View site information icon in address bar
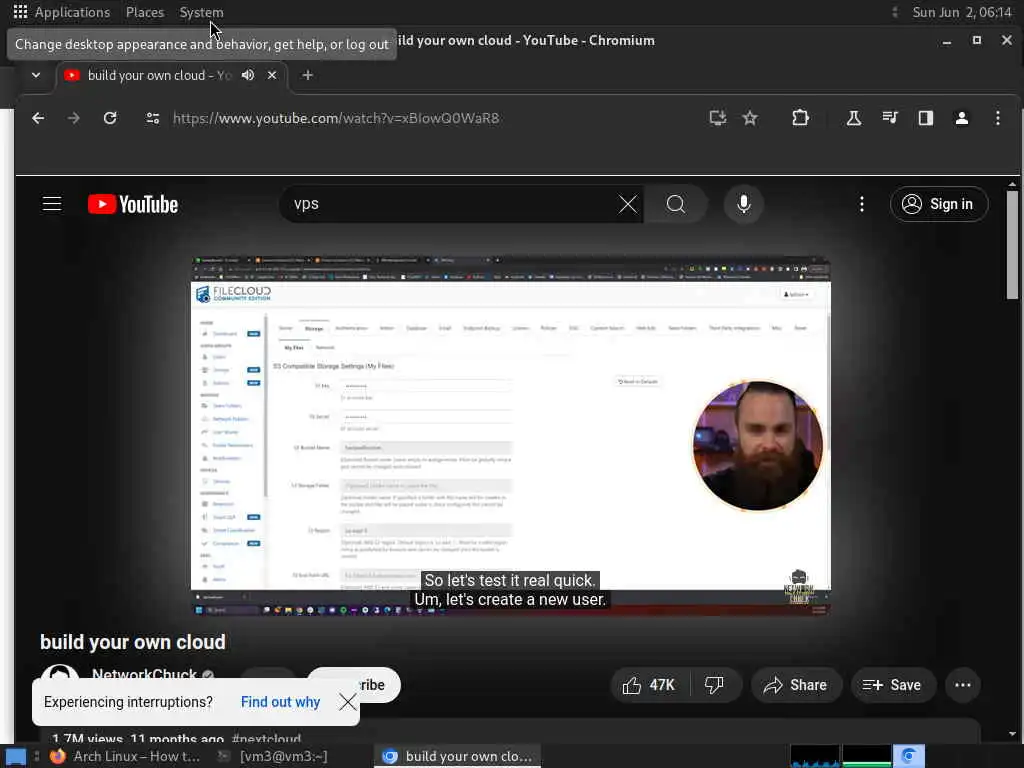The image size is (1024, 768). (153, 118)
